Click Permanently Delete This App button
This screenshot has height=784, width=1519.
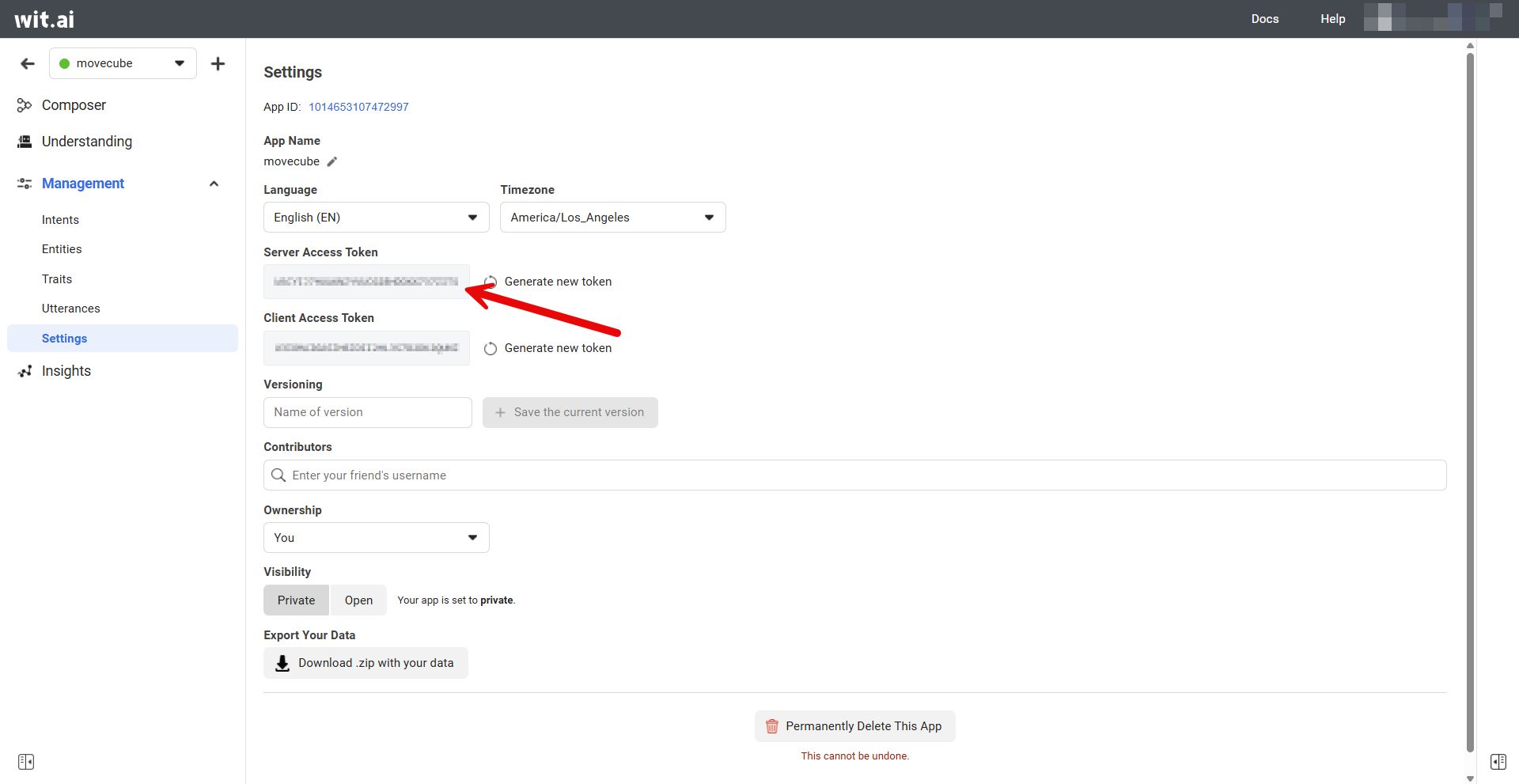tap(854, 726)
